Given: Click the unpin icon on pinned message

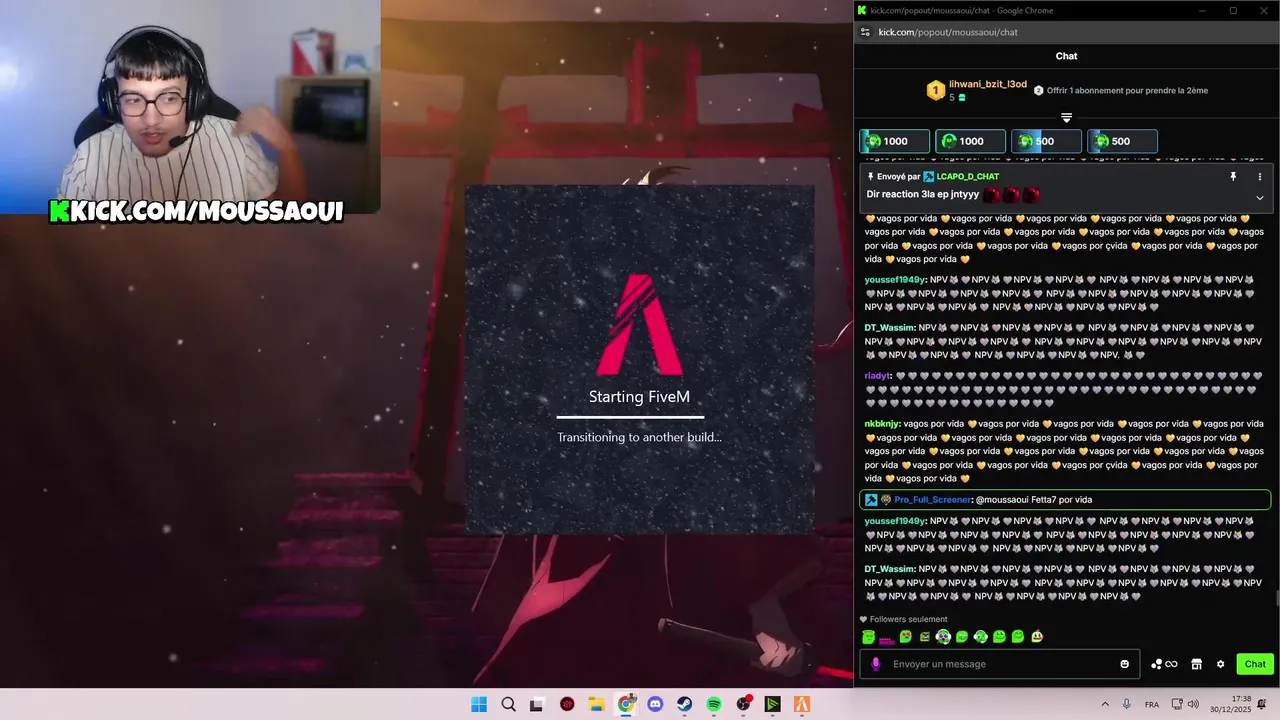Looking at the screenshot, I should [x=1233, y=176].
